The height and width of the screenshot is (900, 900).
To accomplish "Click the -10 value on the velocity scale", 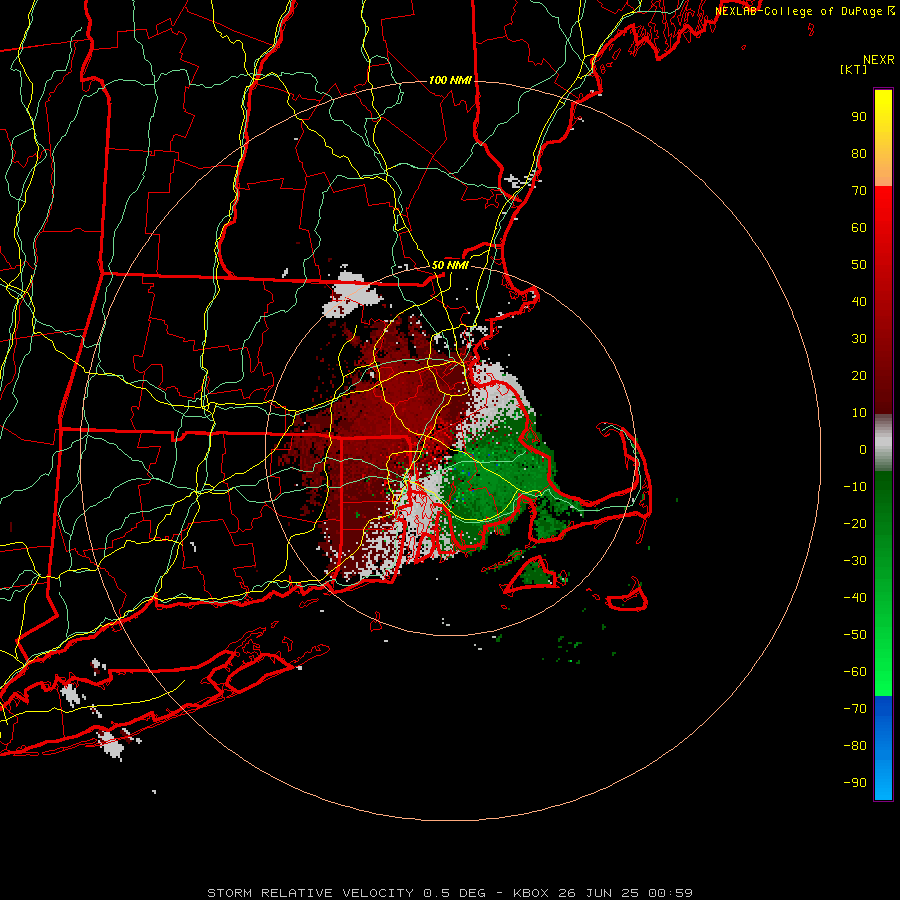I will 855,487.
